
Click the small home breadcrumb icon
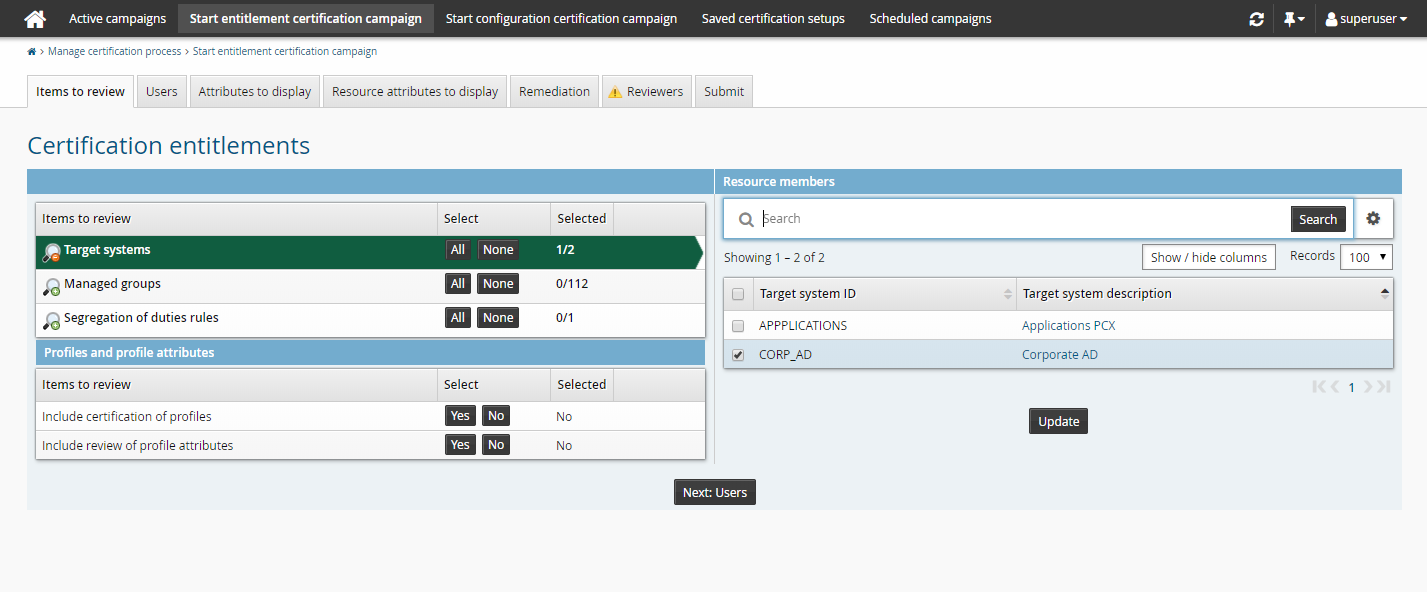point(32,52)
